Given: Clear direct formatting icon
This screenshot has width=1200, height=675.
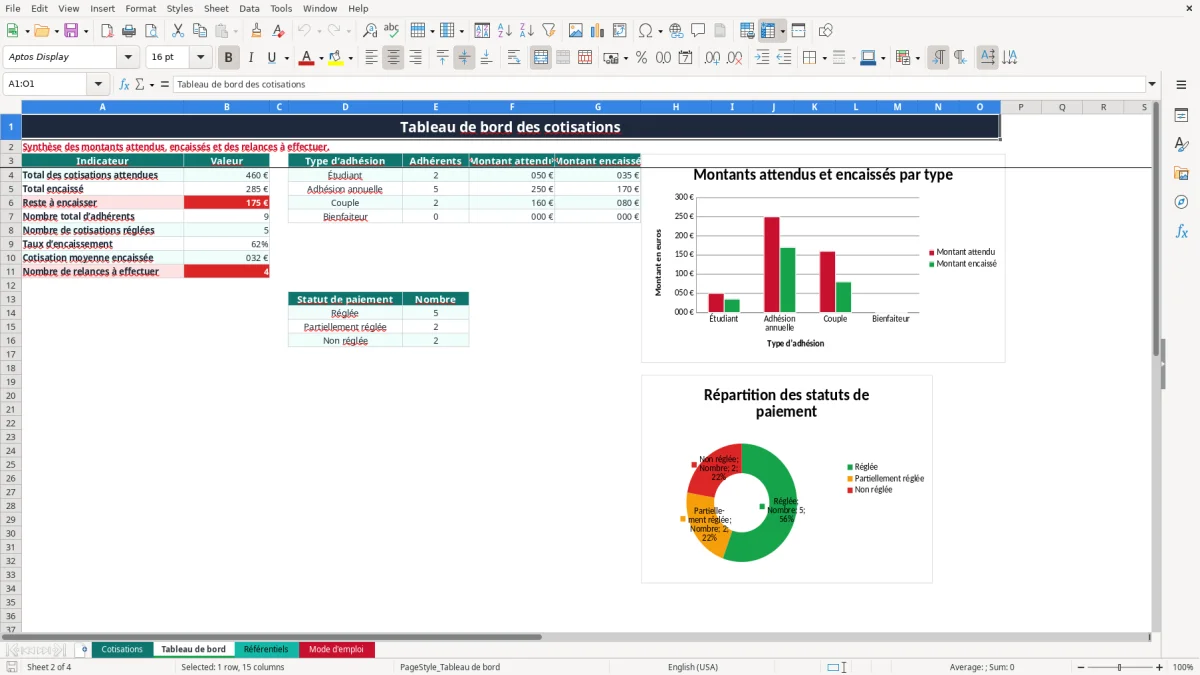Looking at the screenshot, I should pyautogui.click(x=278, y=31).
